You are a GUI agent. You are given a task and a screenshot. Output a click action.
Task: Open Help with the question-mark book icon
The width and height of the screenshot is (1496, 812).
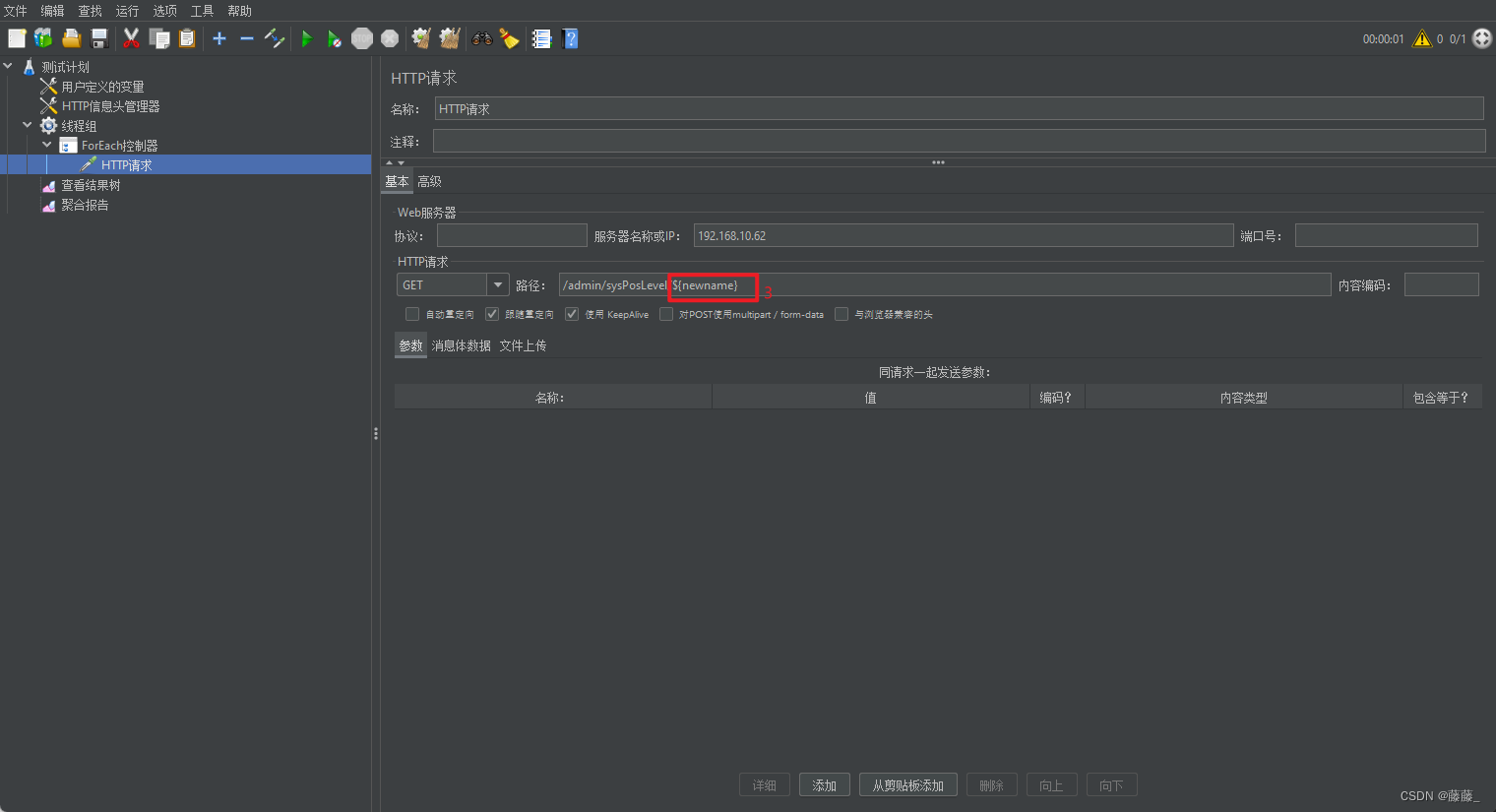click(570, 38)
